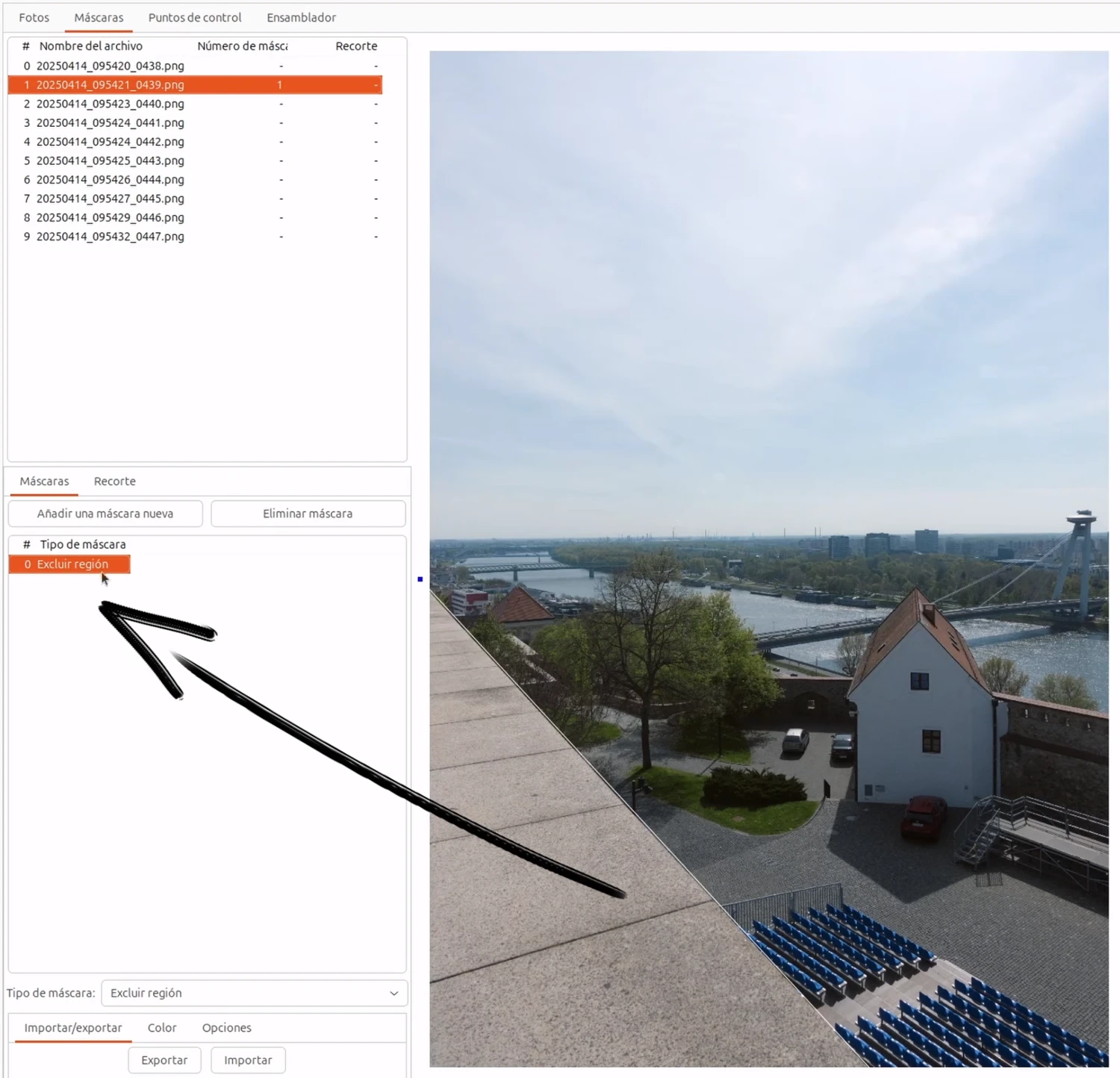Screen dimensions: 1120x1078
Task: Select file 20250414_095420_0438.png
Action: pos(110,66)
